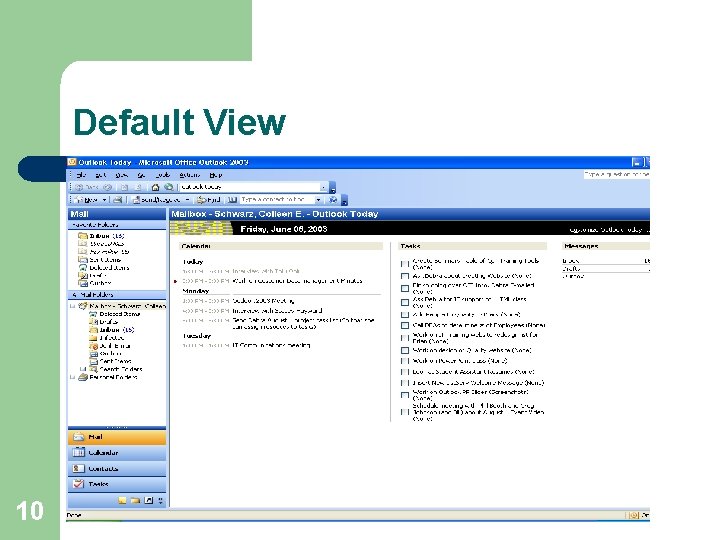Check 'Create summary...Training tools' task checkbox
Screen dimensions: 720x540
[x=405, y=264]
